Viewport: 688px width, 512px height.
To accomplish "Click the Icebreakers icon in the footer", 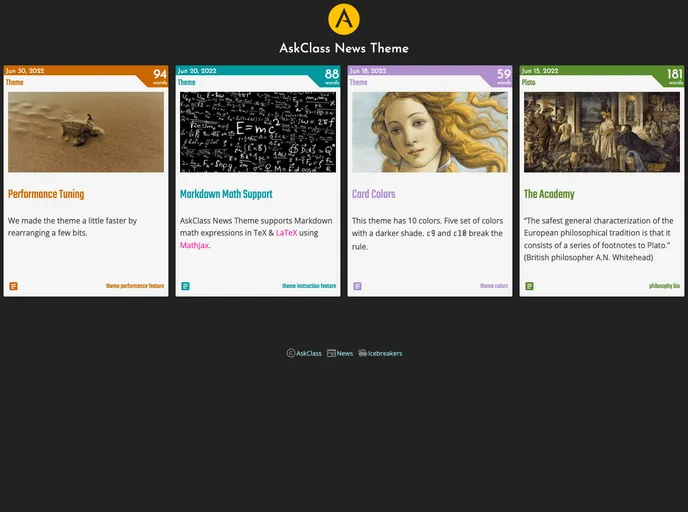I will tap(363, 353).
